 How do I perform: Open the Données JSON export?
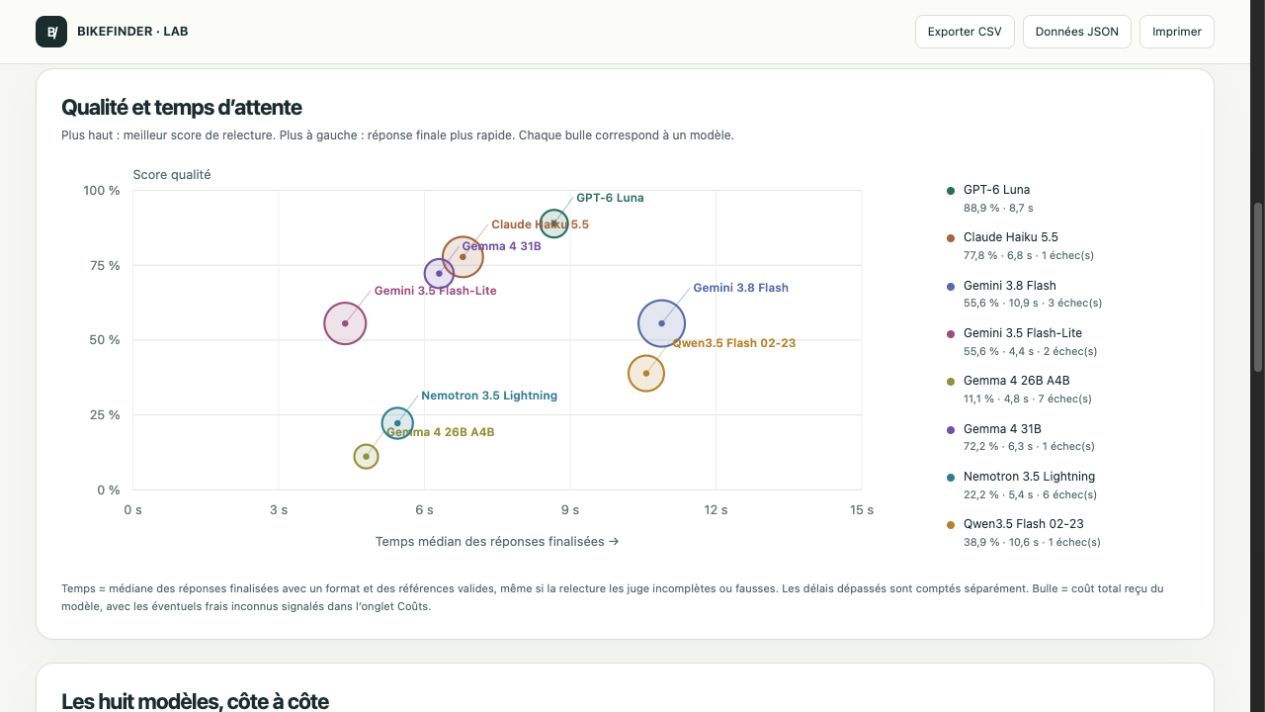(1076, 31)
